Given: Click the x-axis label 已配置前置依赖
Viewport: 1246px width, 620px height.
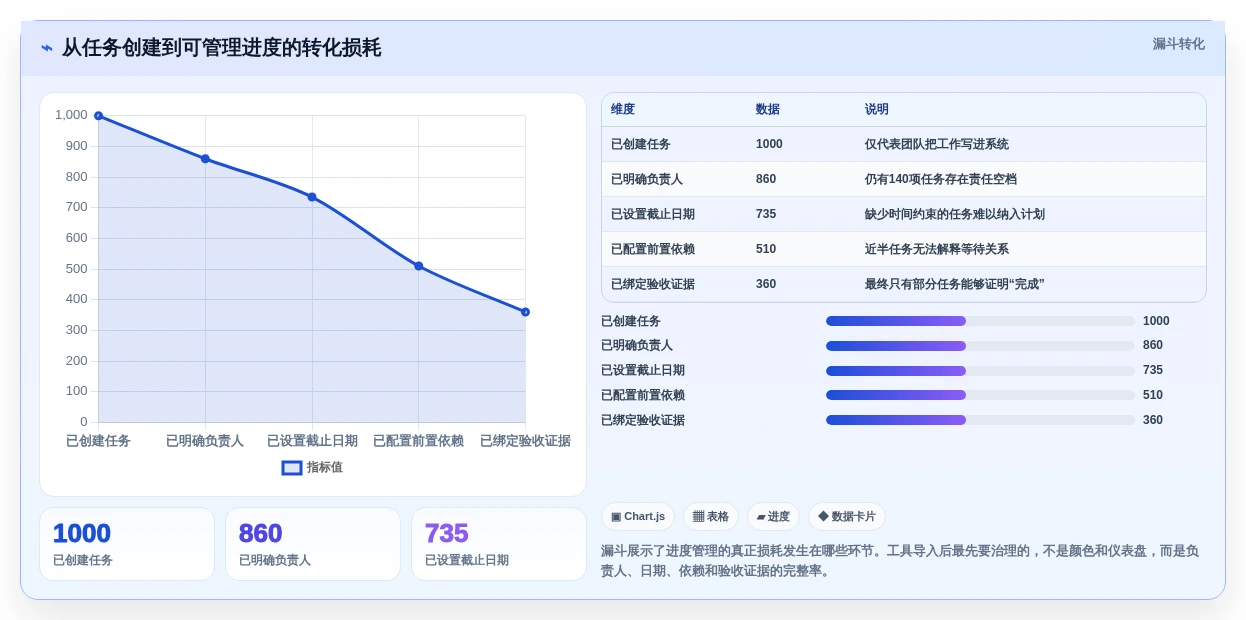Looking at the screenshot, I should 418,441.
